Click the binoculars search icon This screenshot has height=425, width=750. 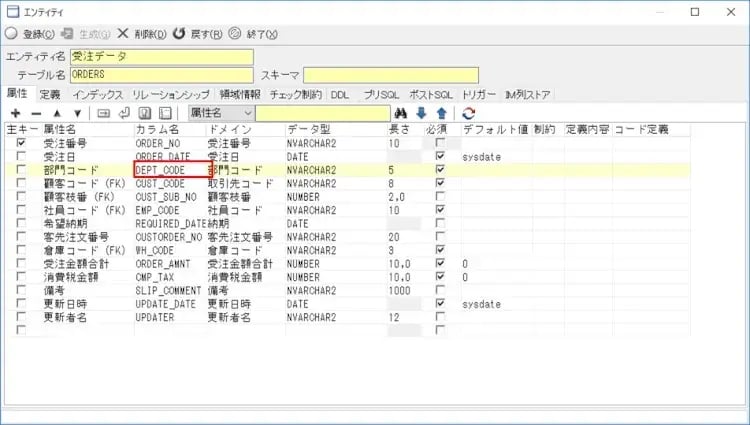point(402,113)
